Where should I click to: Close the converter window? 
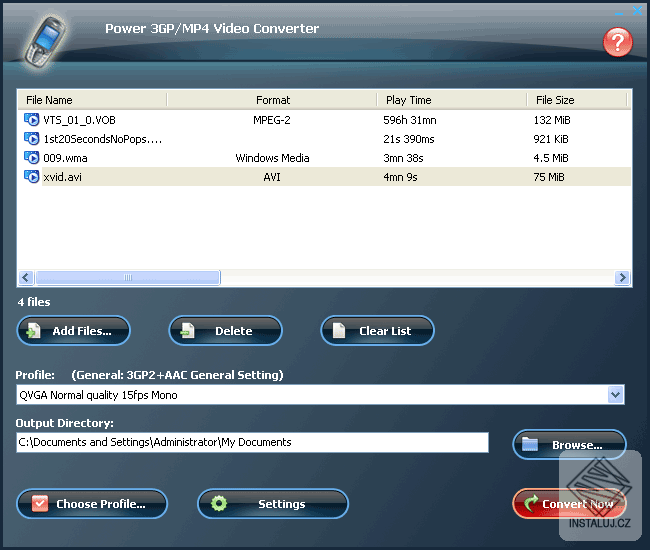tap(637, 11)
